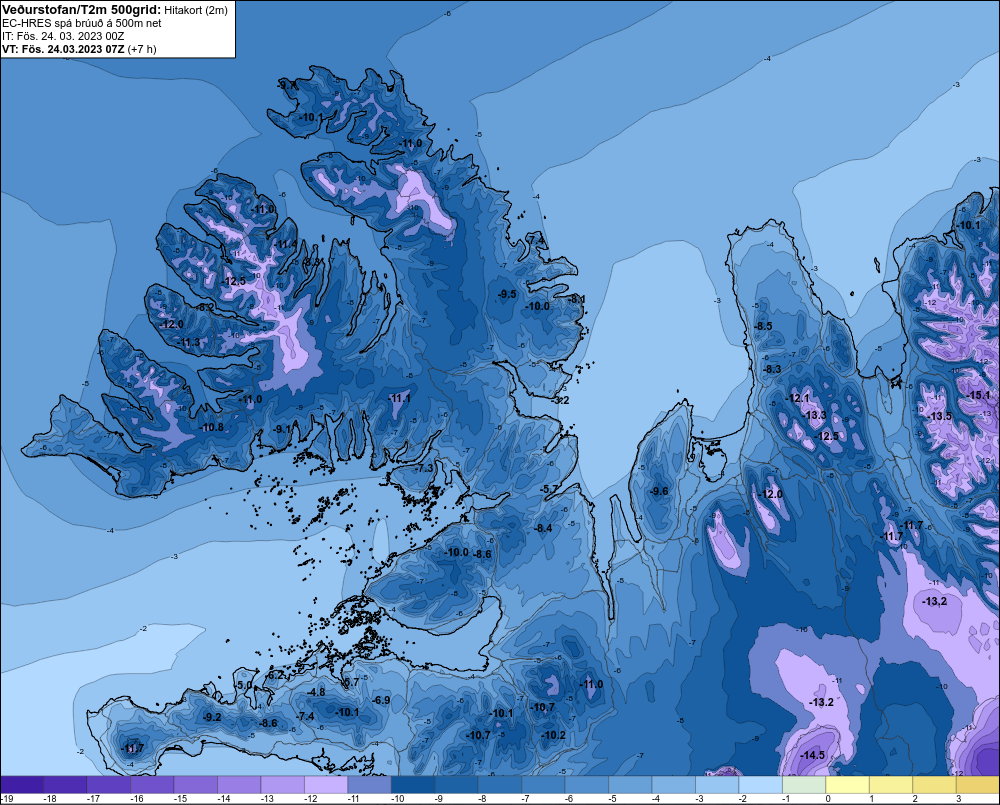Click the '-9.1' temperature value

tap(283, 429)
